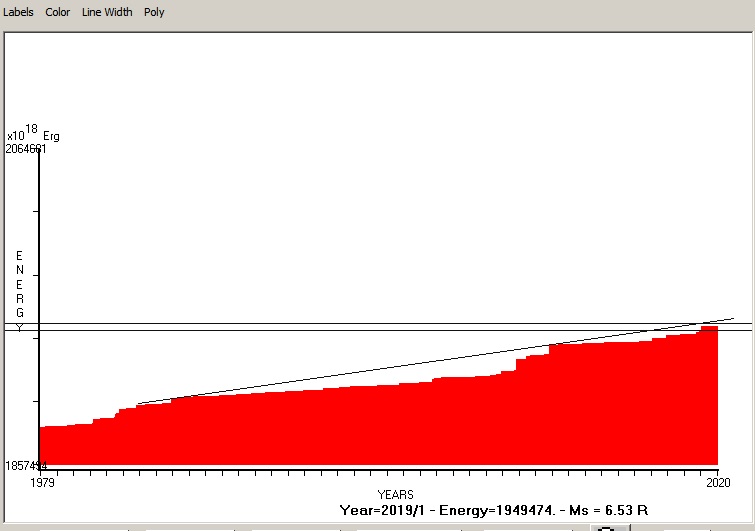Open the Line Width menu
Viewport: 755px width, 531px height.
107,12
